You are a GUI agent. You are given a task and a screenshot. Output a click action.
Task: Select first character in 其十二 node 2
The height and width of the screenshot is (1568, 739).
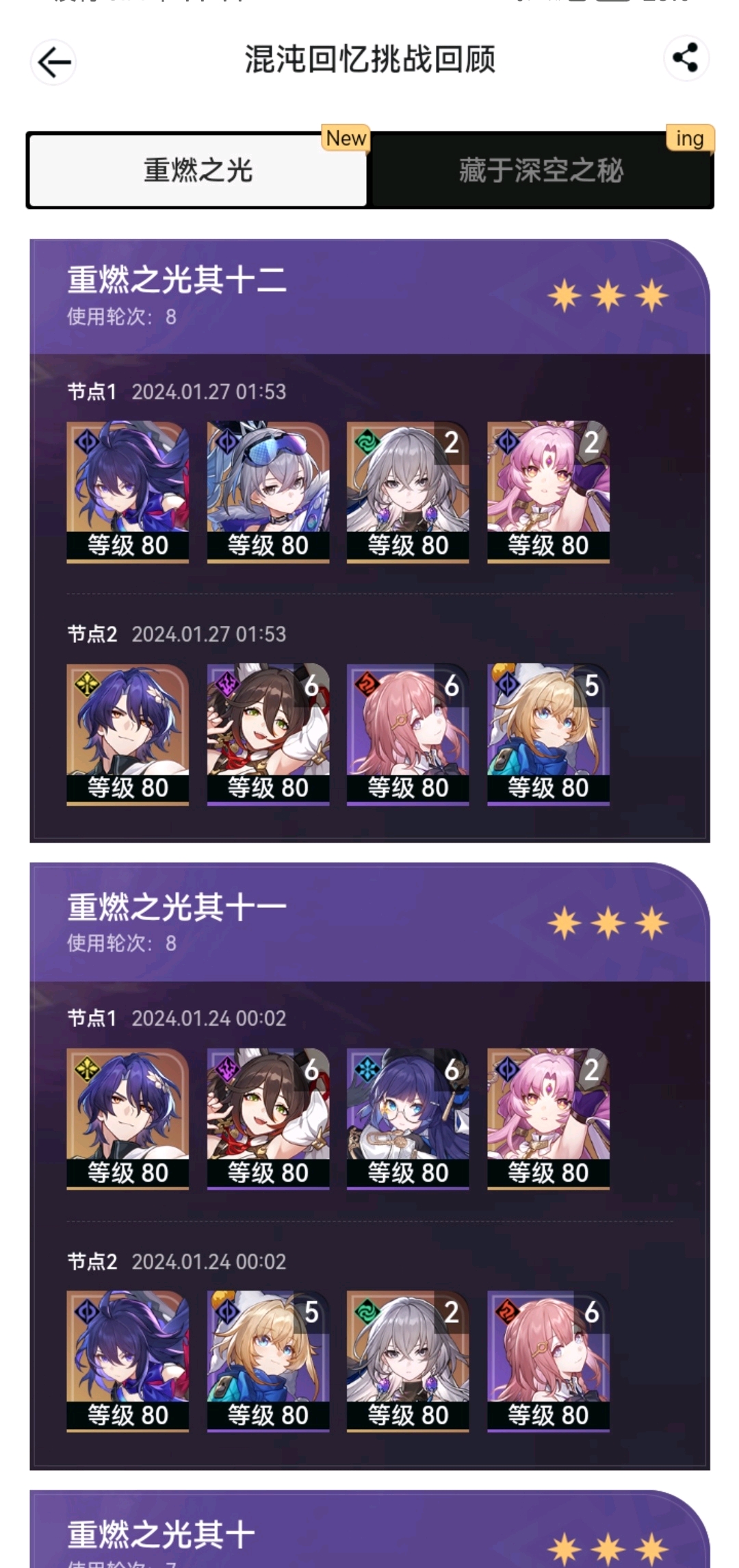click(x=128, y=734)
